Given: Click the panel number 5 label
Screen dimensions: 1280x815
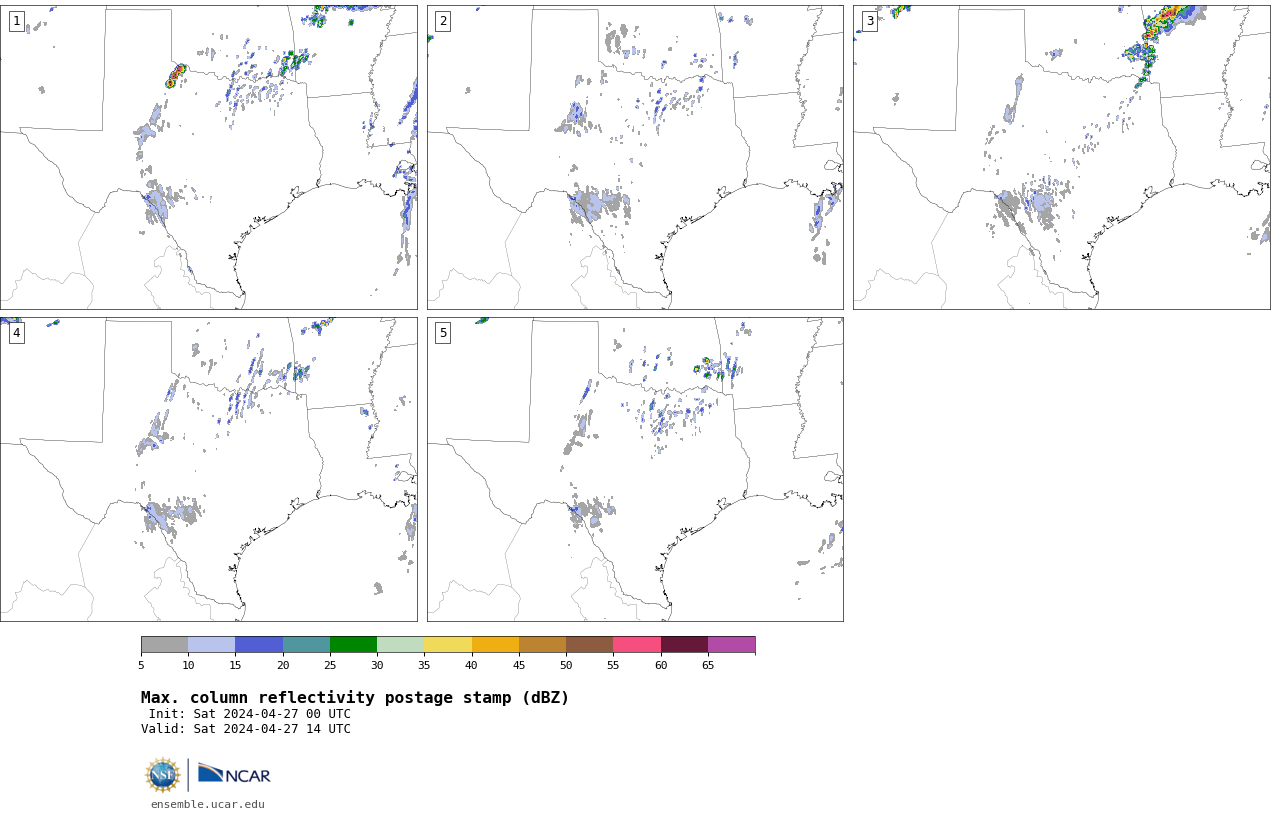Looking at the screenshot, I should click(x=443, y=333).
